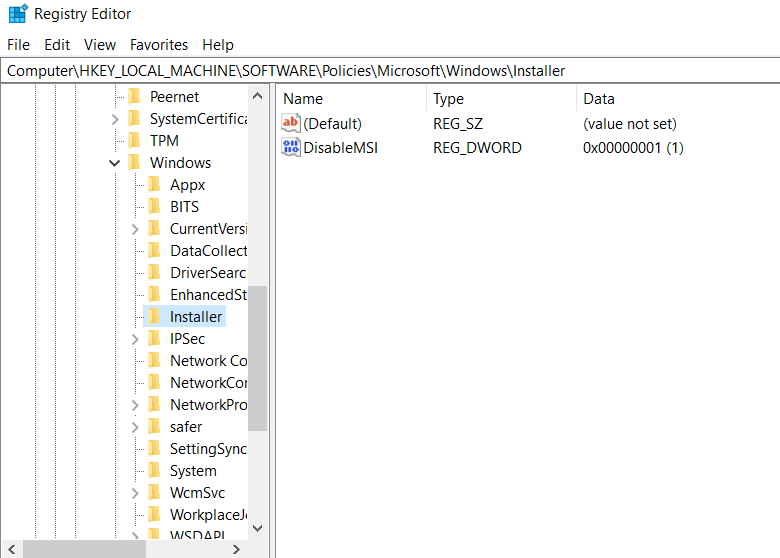Select the Appx key label
This screenshot has height=558, width=780.
(x=188, y=185)
